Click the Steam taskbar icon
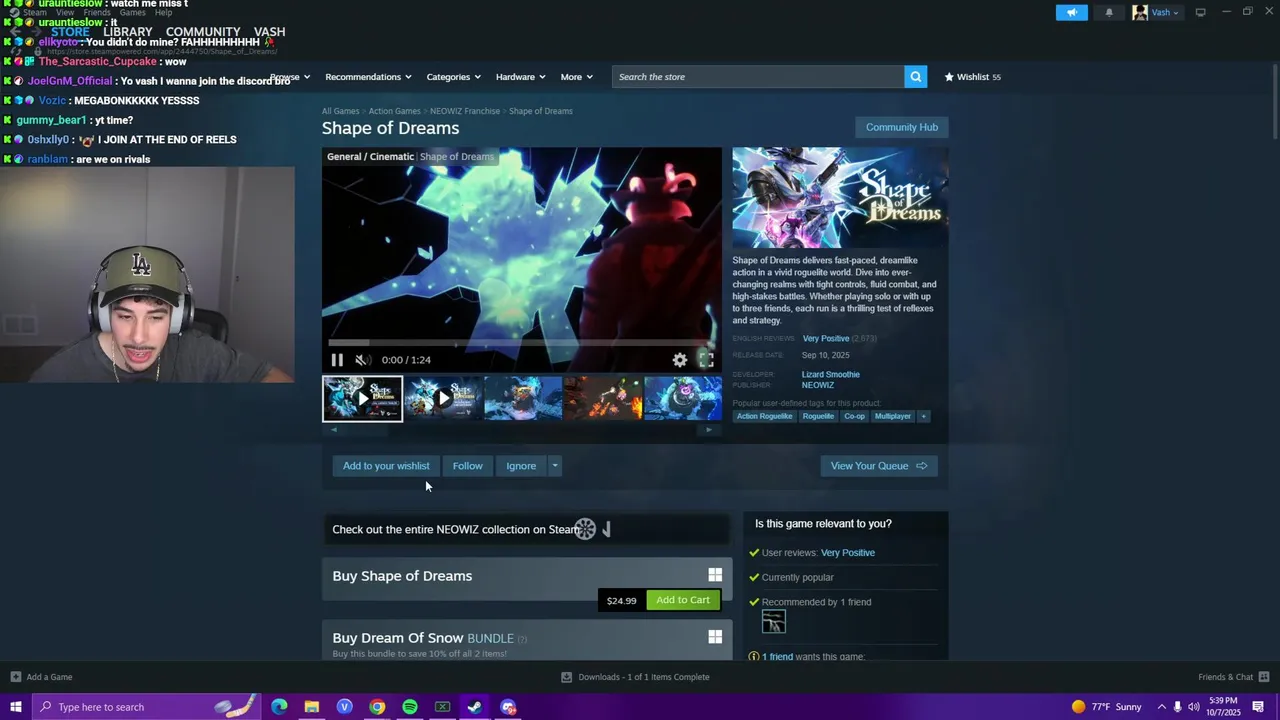Screen dimensions: 1280x720 click(475, 707)
